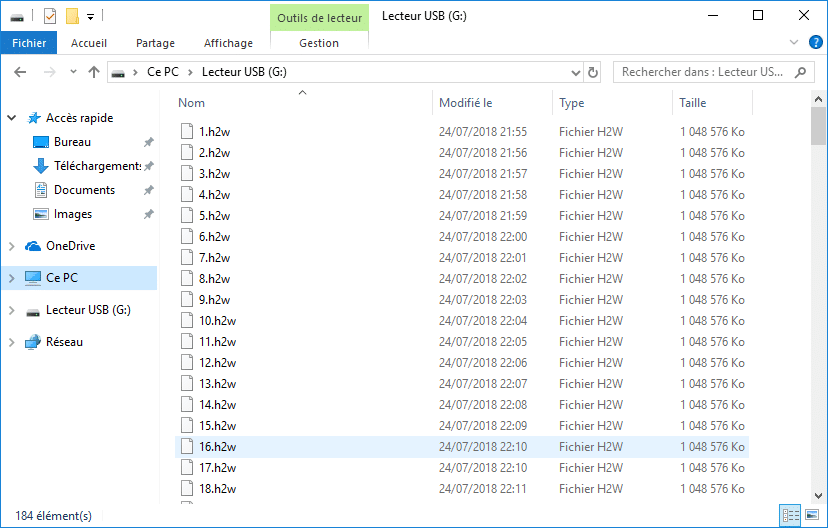Click the file icon of 14.h2w

point(187,404)
